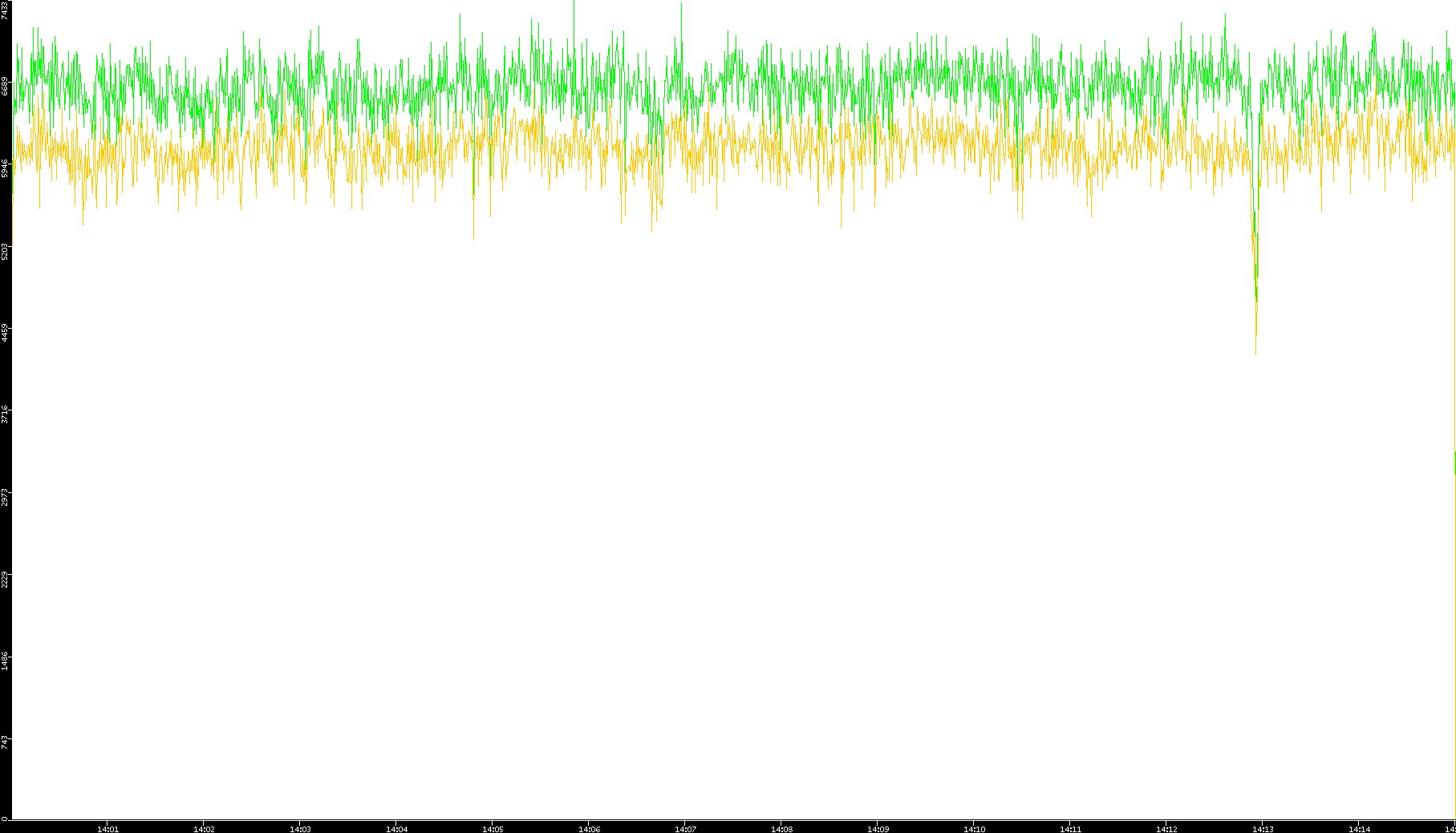Select the 14:07 time label
Image resolution: width=1456 pixels, height=833 pixels.
click(x=686, y=829)
